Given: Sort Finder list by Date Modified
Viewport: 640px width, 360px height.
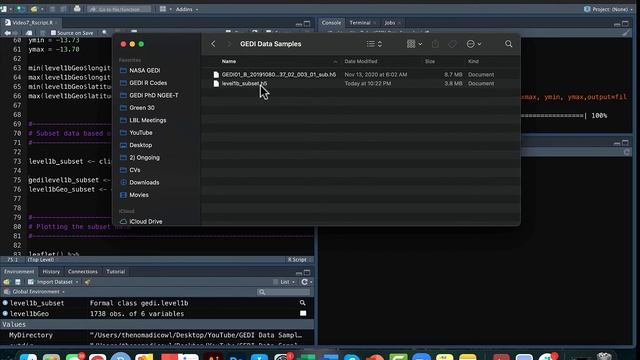Looking at the screenshot, I should point(361,61).
